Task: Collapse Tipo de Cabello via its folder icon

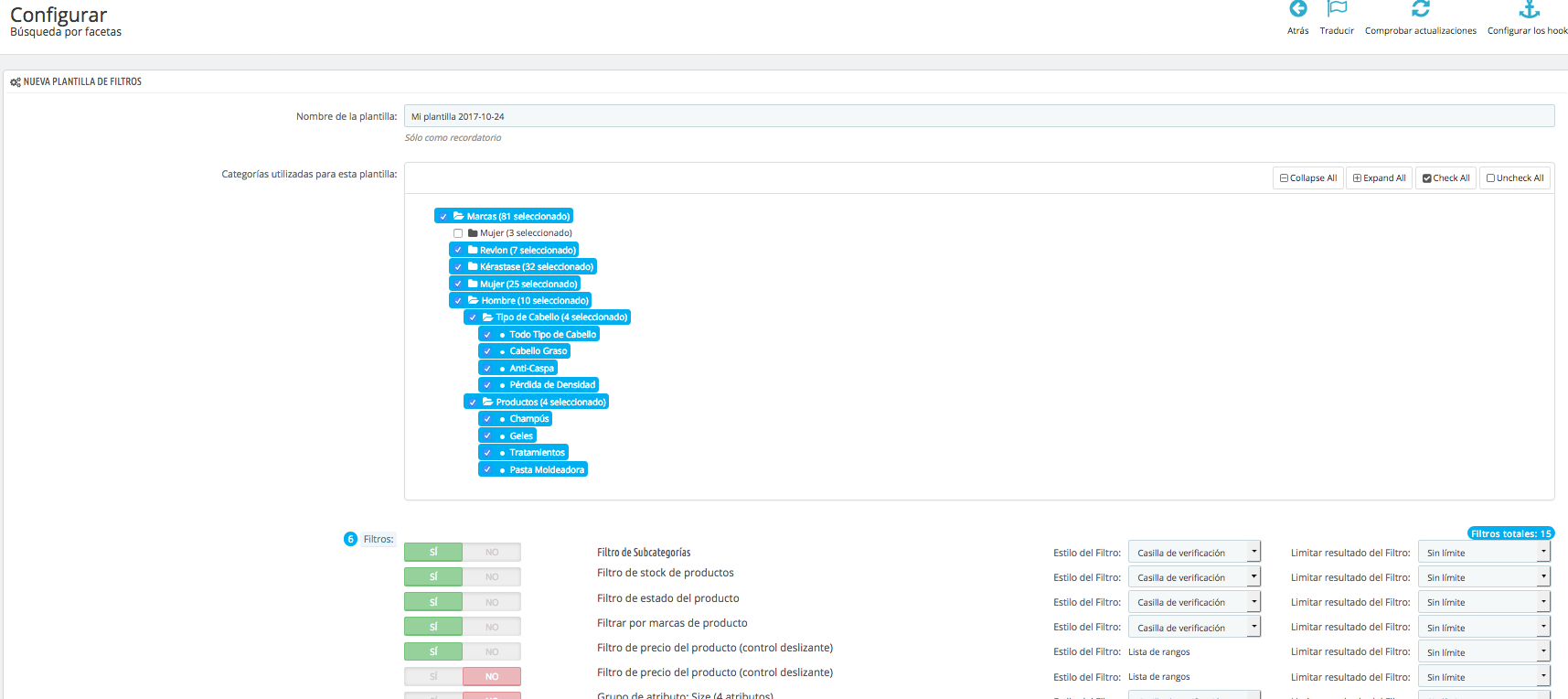Action: 488,317
